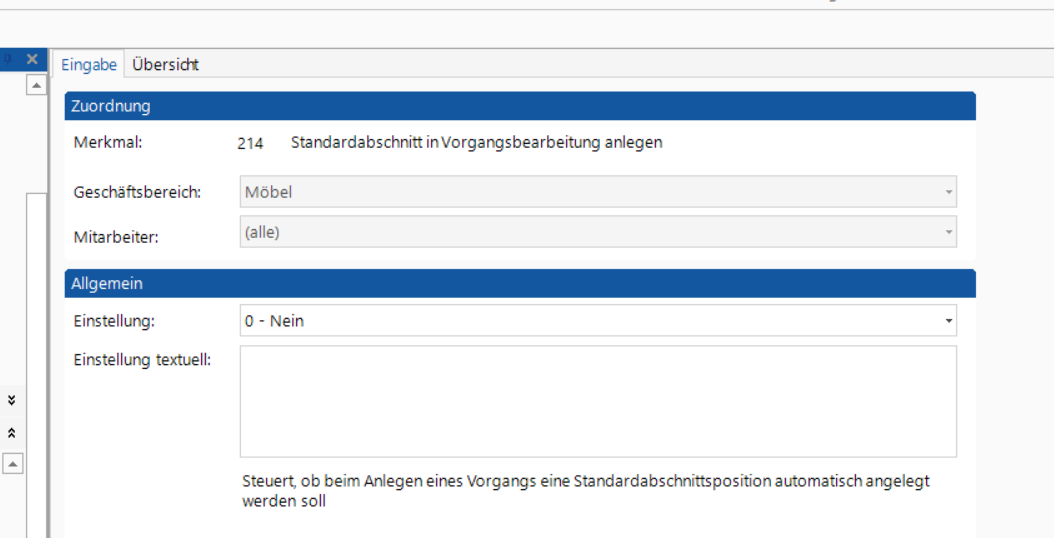Click into the Einstellung textuell text area
Image resolution: width=1054 pixels, height=538 pixels.
tap(598, 401)
